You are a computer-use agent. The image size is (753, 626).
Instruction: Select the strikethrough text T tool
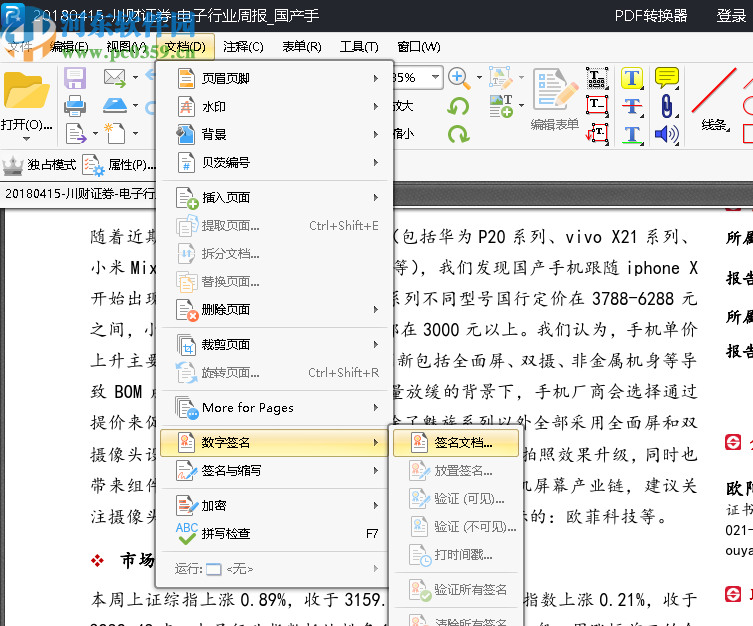pos(632,106)
